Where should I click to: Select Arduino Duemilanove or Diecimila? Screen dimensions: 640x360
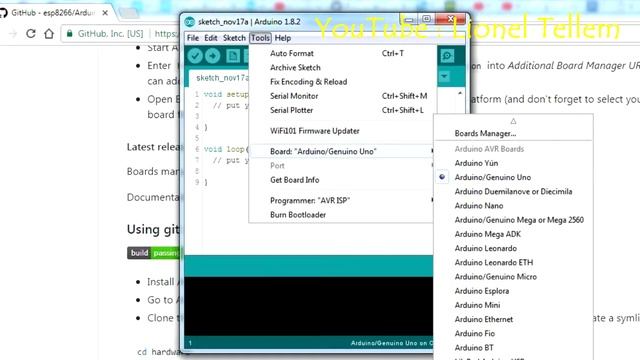(x=513, y=191)
